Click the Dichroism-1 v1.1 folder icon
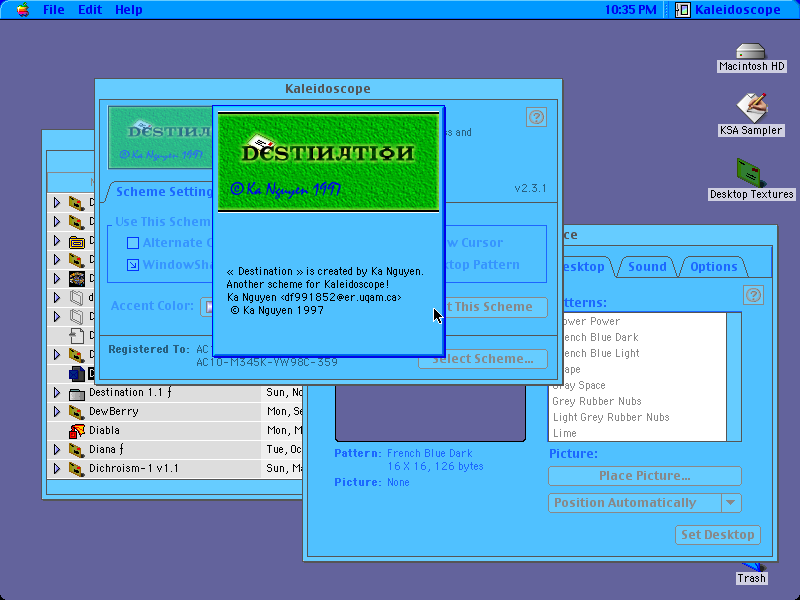Image resolution: width=800 pixels, height=600 pixels. pyautogui.click(x=77, y=468)
